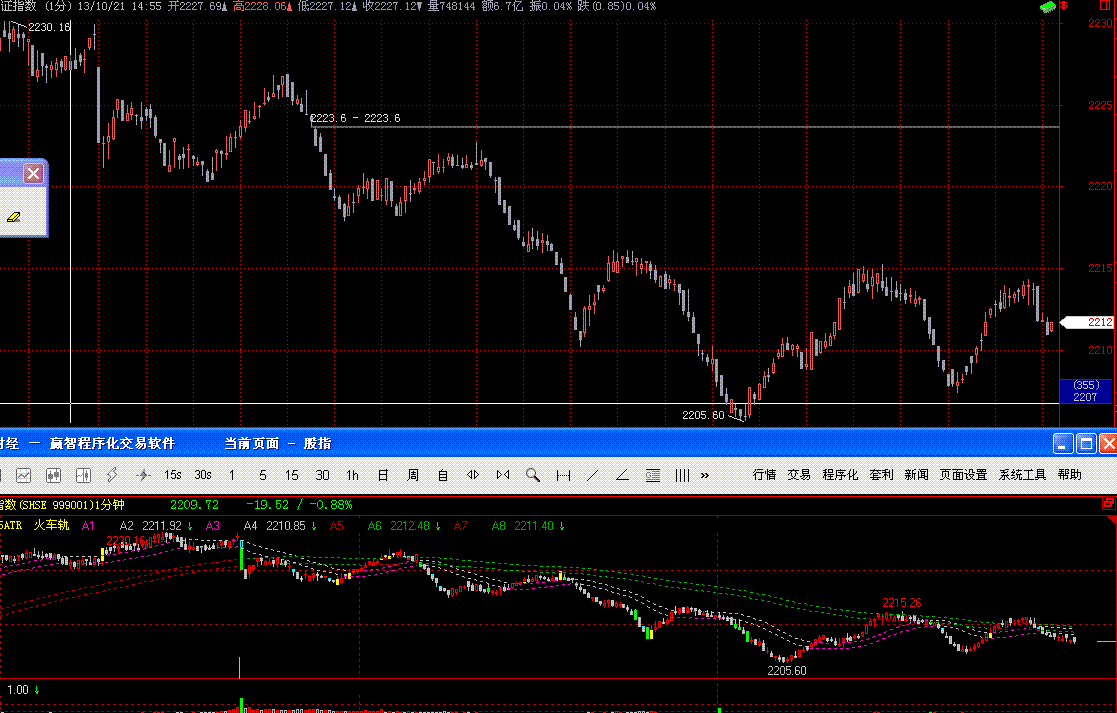Switch to 1h period chart
1117x713 pixels.
352,475
